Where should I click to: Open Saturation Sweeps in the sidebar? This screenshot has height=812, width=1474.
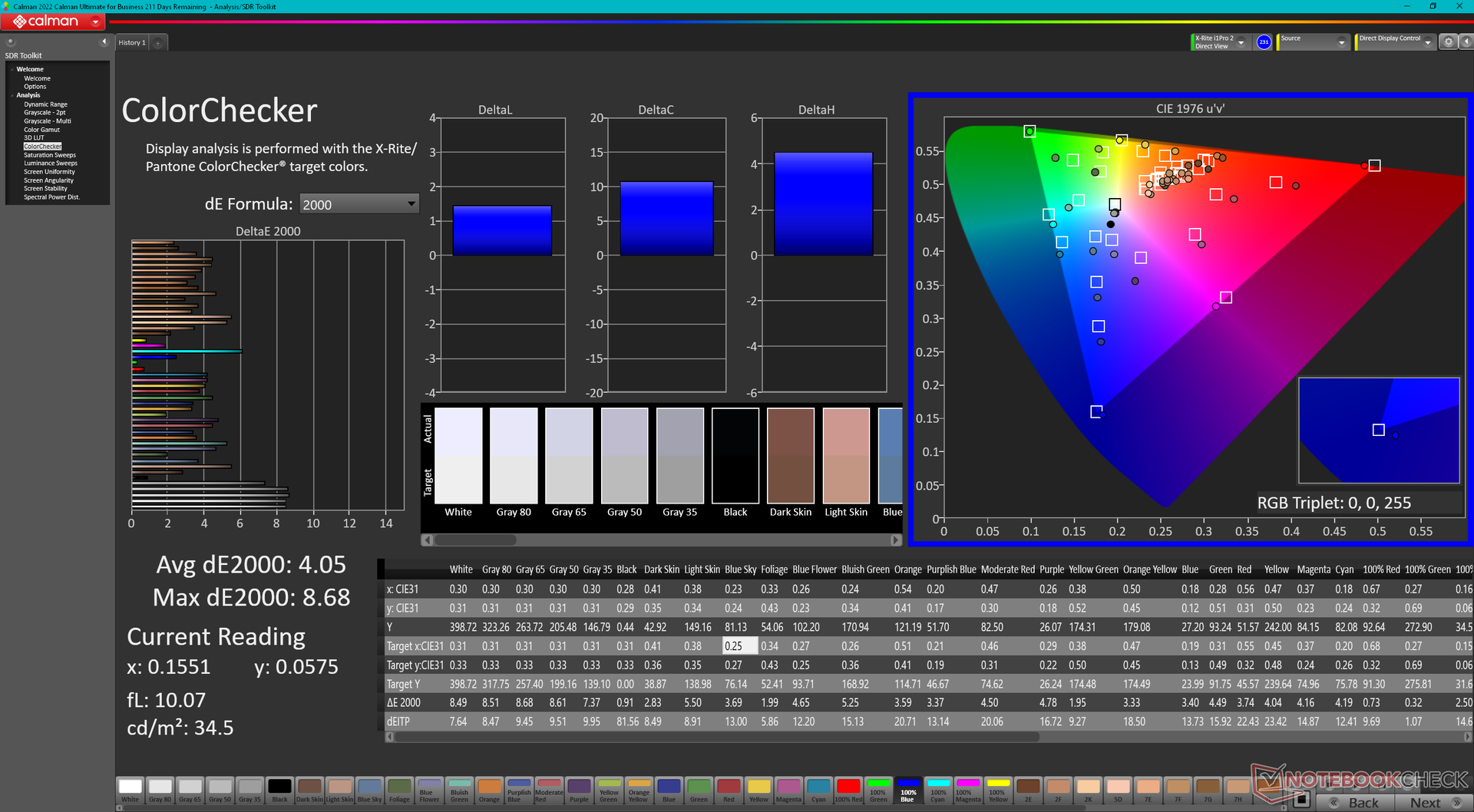(50, 155)
